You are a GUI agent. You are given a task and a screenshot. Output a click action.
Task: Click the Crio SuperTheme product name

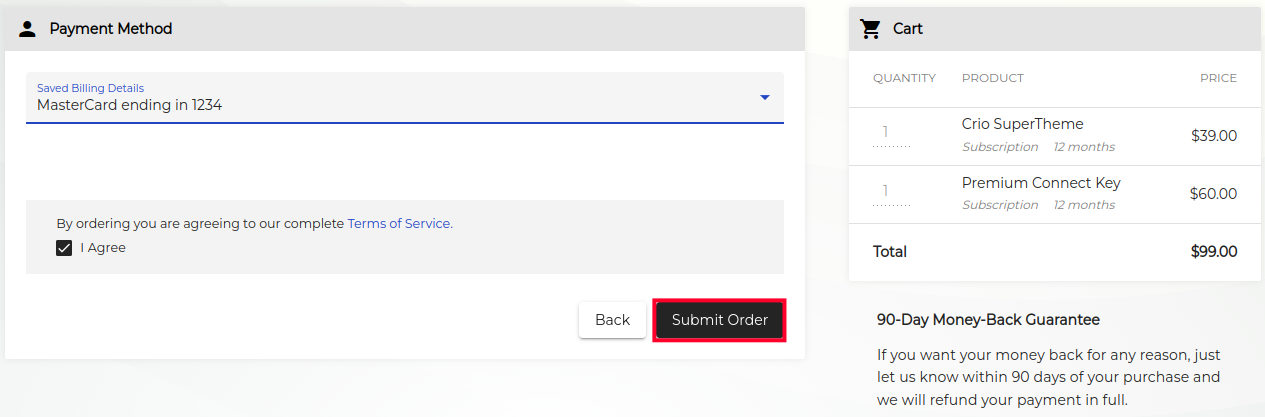tap(1022, 124)
